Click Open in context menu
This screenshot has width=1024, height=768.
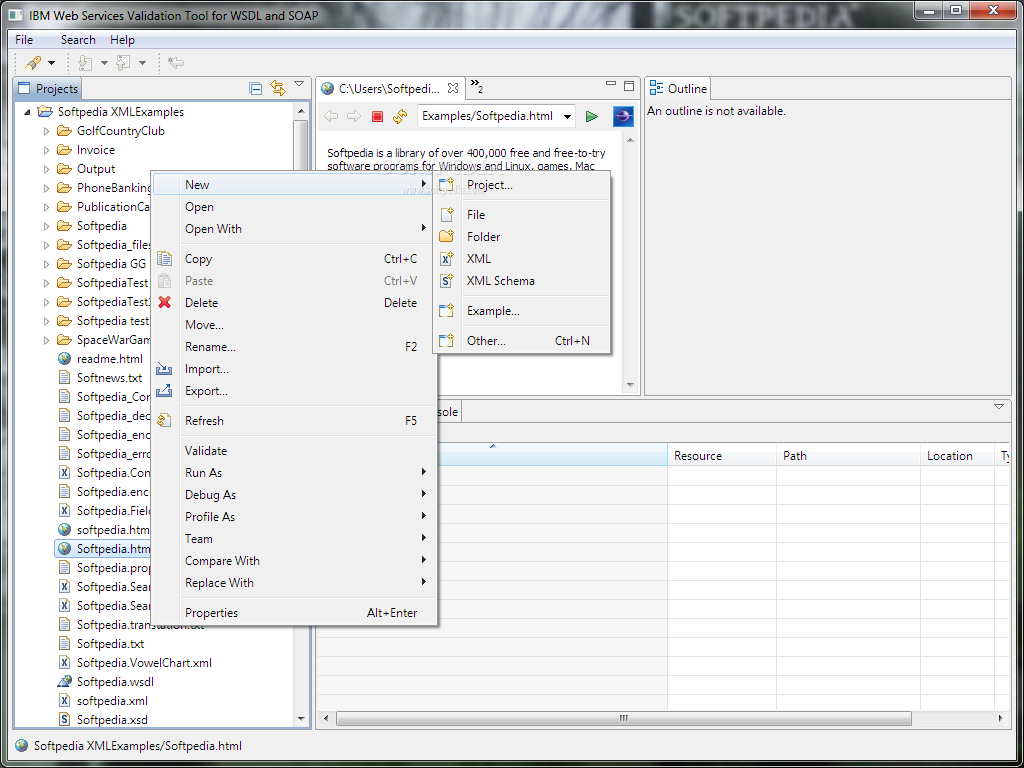click(x=294, y=207)
